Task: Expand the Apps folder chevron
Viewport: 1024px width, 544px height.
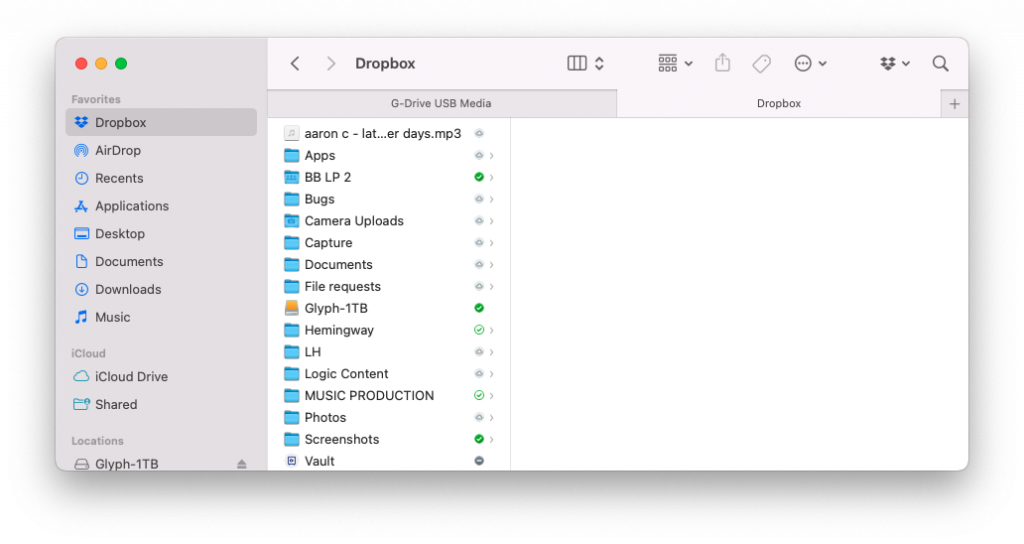Action: (x=491, y=155)
